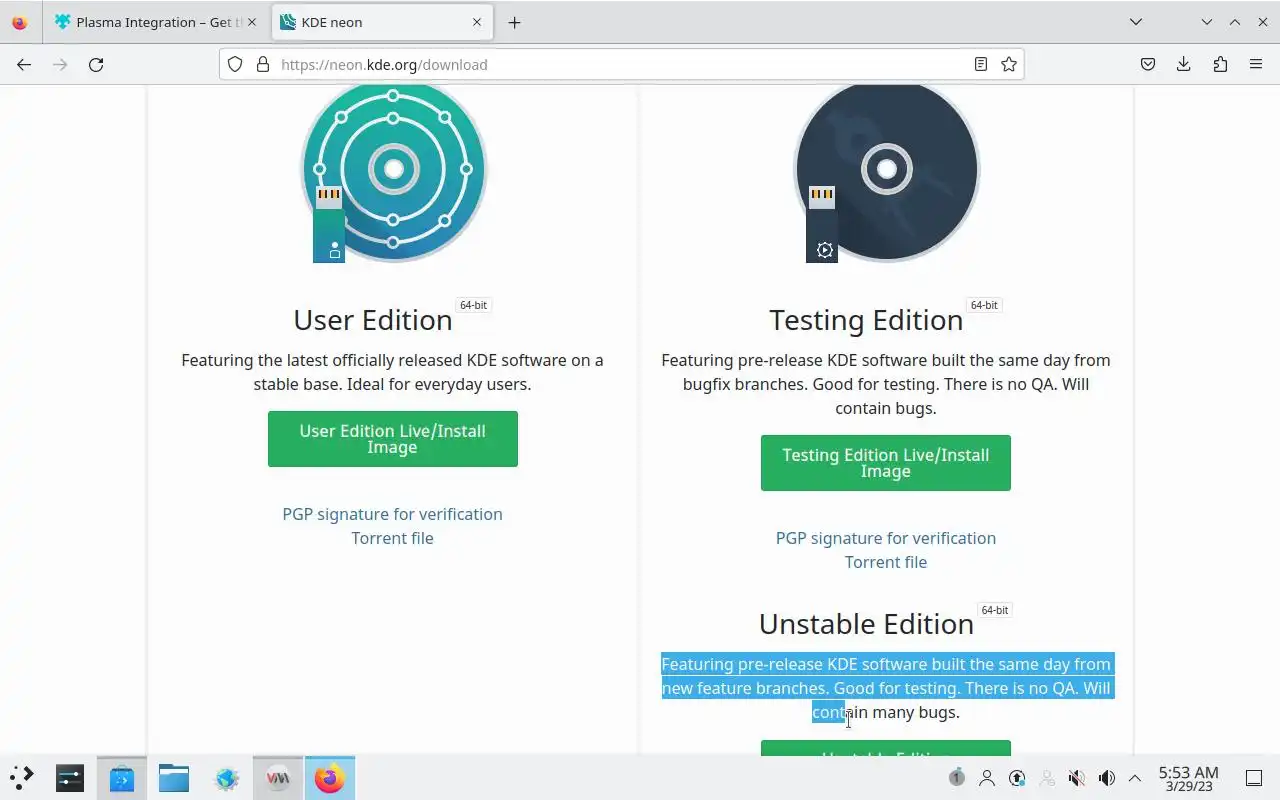Open the Firefox downloads panel
This screenshot has height=800, width=1280.
(1184, 64)
